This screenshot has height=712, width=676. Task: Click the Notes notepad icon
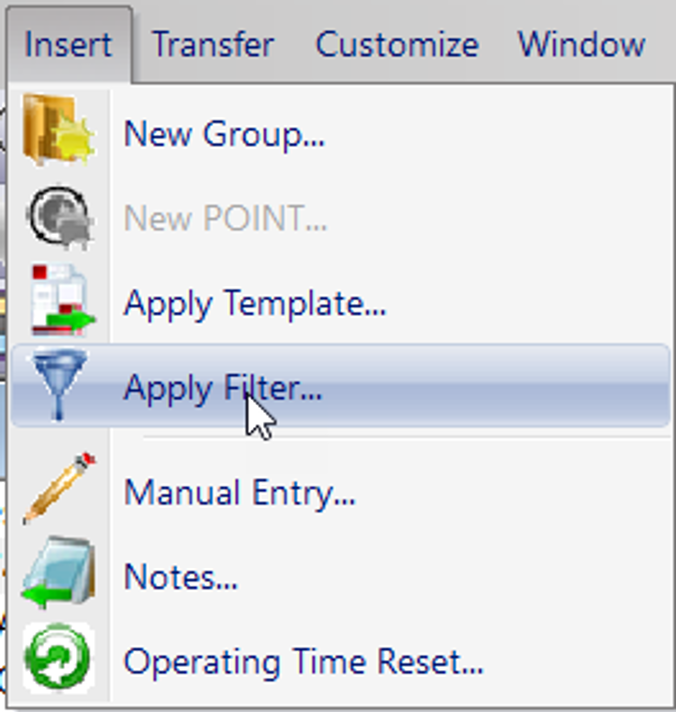59,572
